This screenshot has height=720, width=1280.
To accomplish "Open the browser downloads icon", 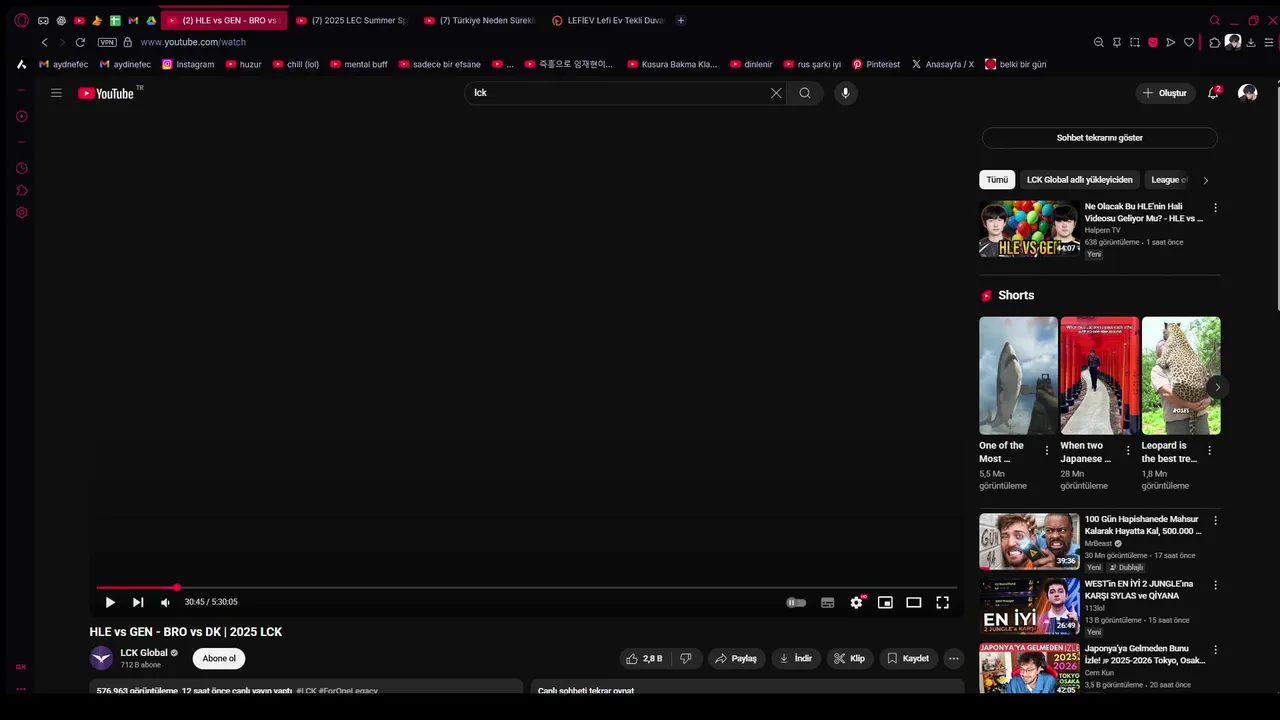I will [x=1251, y=42].
